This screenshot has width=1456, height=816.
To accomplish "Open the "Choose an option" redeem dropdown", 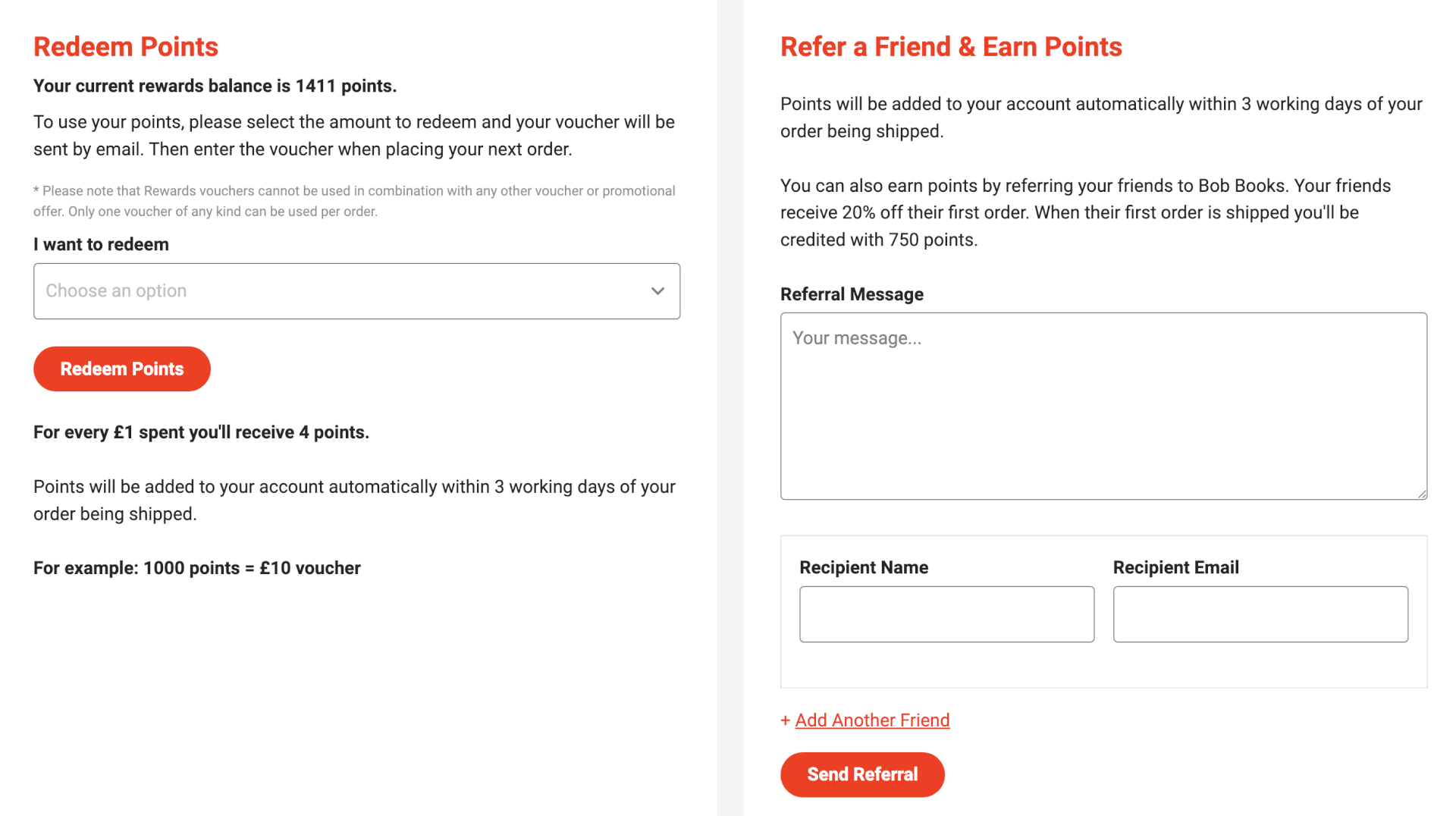I will click(356, 291).
